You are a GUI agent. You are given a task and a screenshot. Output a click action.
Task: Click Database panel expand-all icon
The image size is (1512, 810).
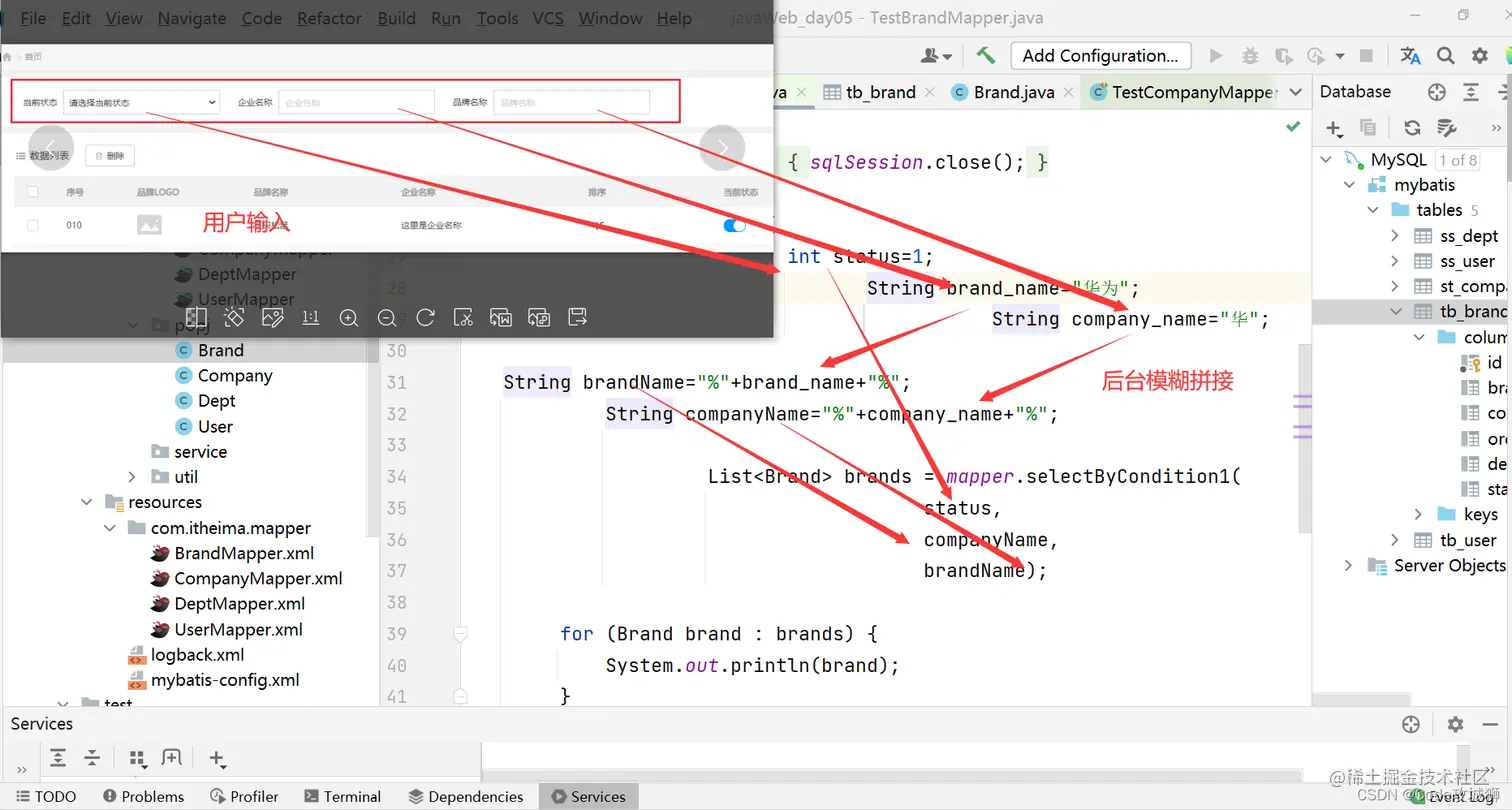(x=1471, y=92)
